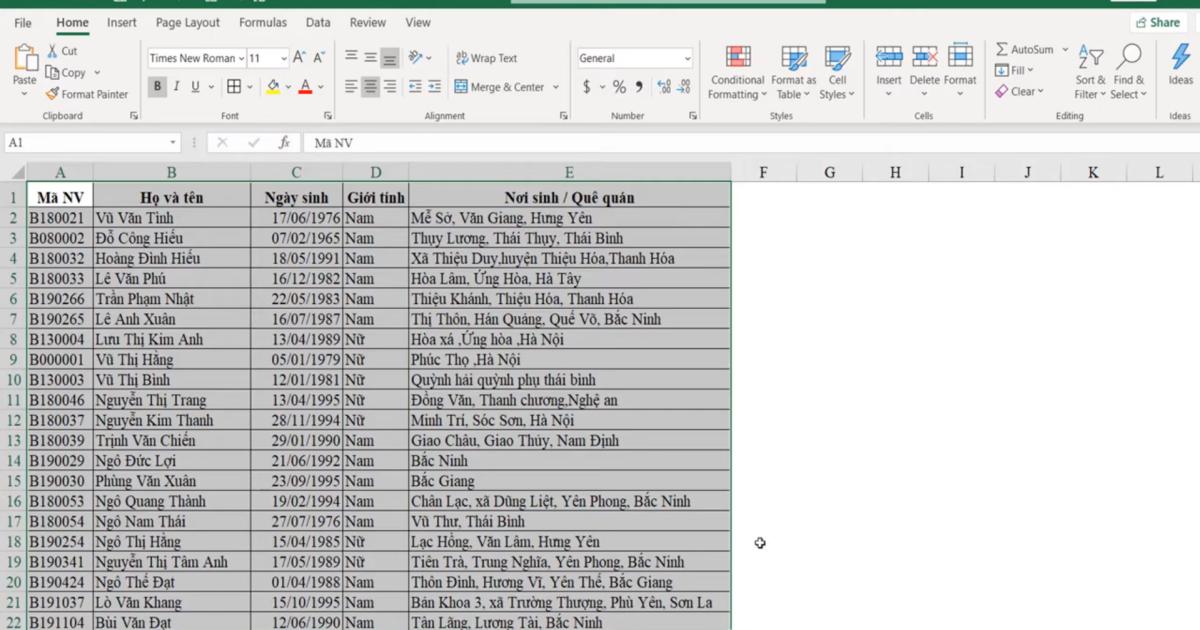Expand the Paste options arrow
Screen dimensions: 1200x630
pos(24,94)
